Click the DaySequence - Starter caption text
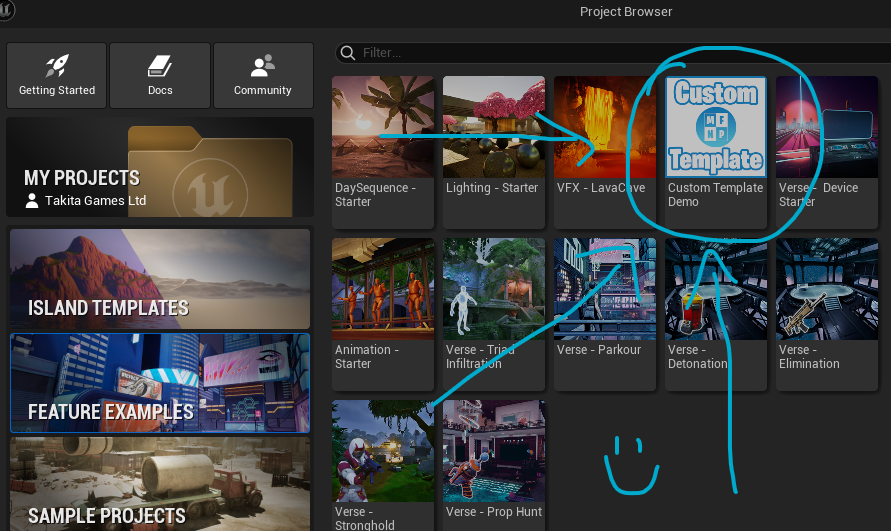This screenshot has height=531, width=891. [x=376, y=194]
